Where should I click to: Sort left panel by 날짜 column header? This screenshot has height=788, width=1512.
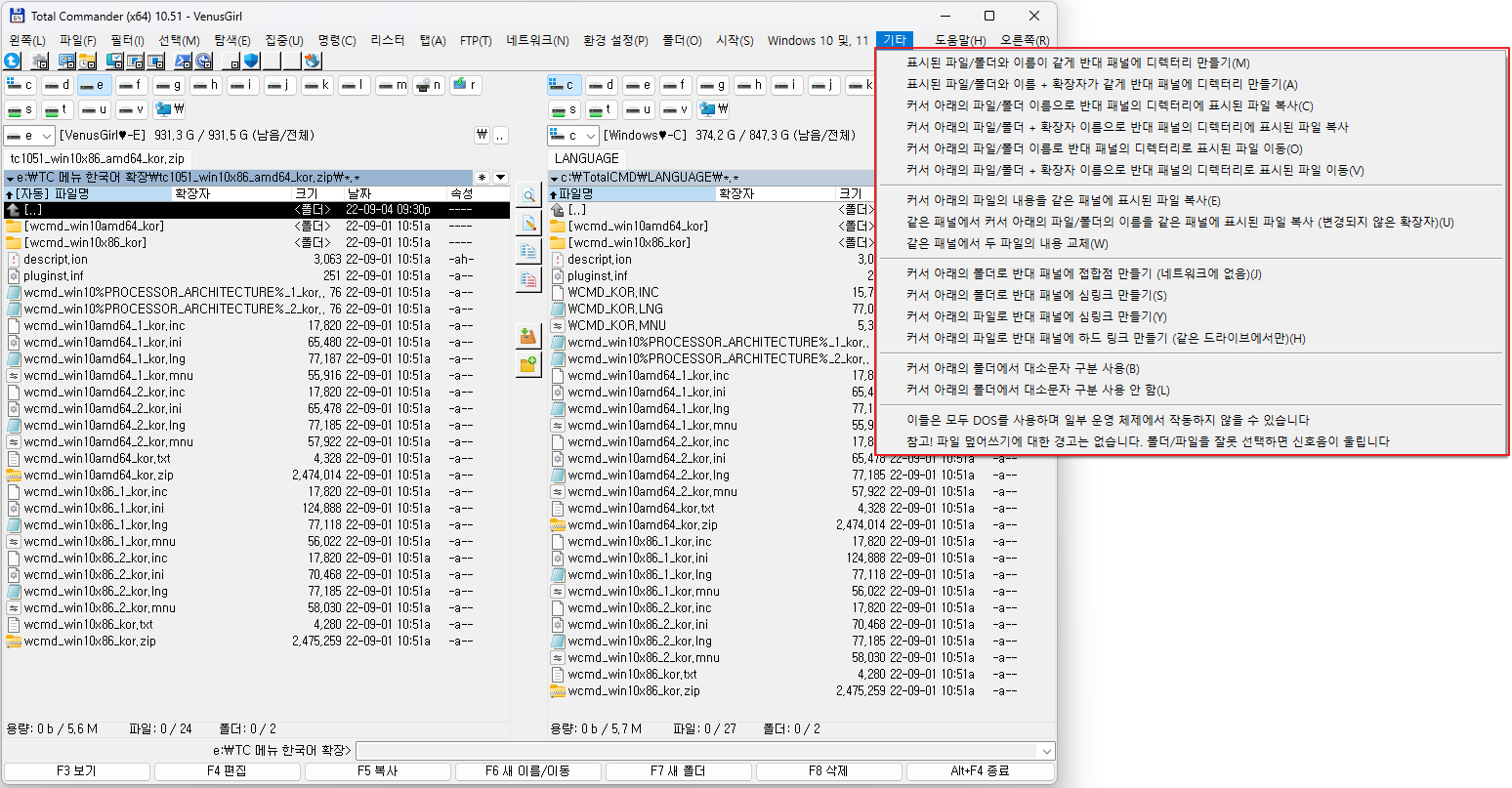397,193
